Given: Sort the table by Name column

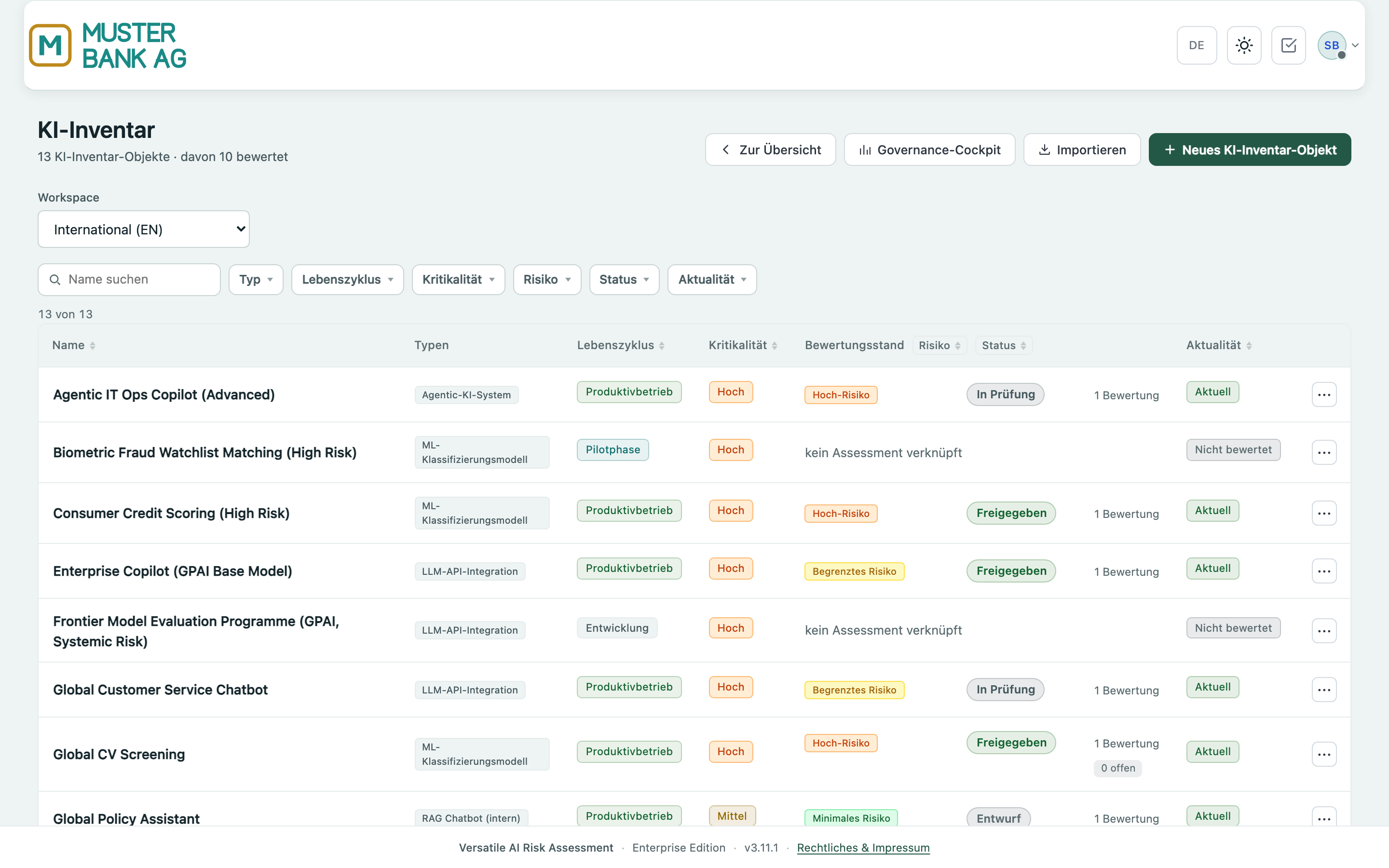Looking at the screenshot, I should (73, 345).
